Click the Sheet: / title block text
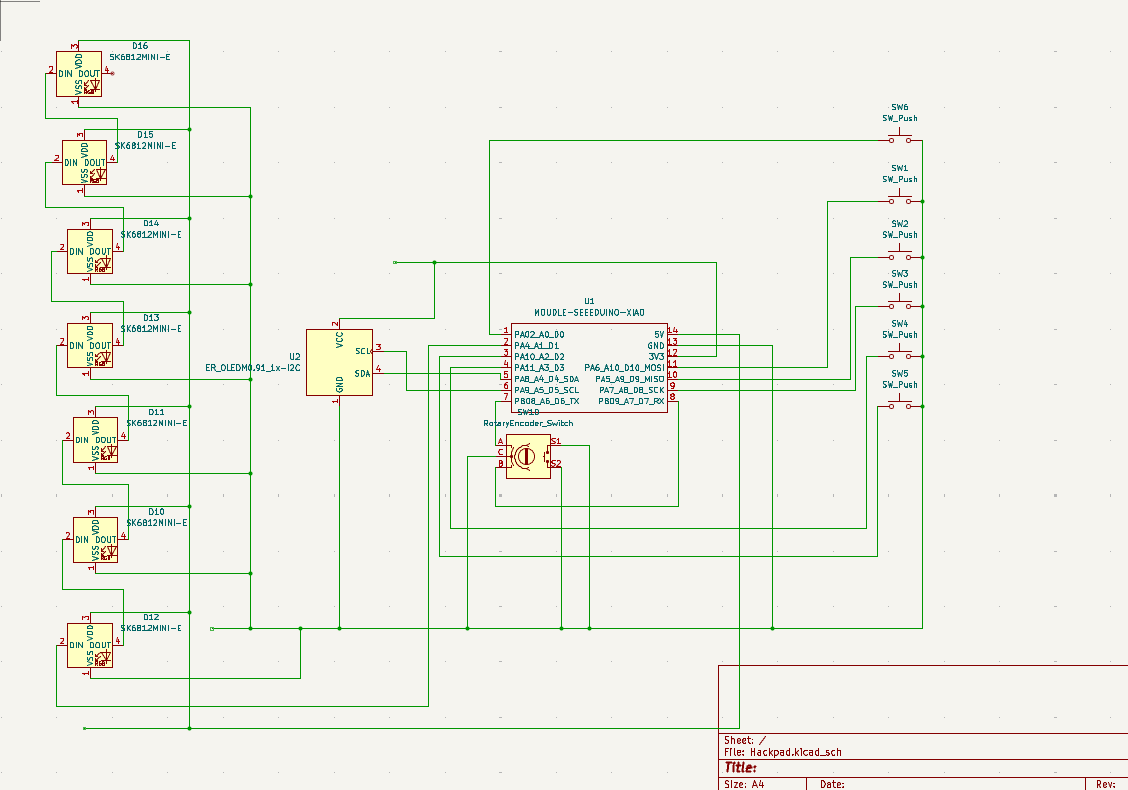The width and height of the screenshot is (1128, 790). (745, 740)
